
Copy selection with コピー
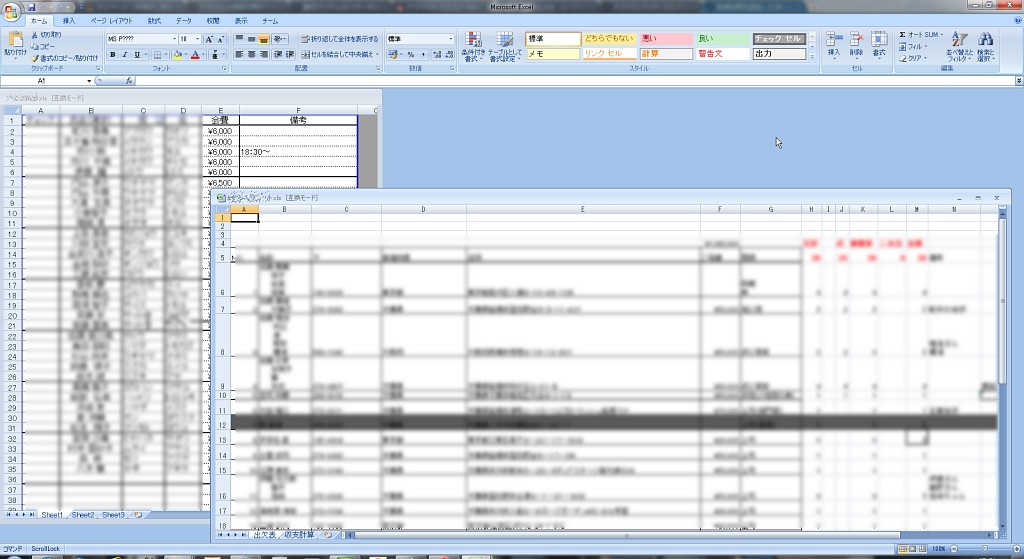(x=44, y=46)
